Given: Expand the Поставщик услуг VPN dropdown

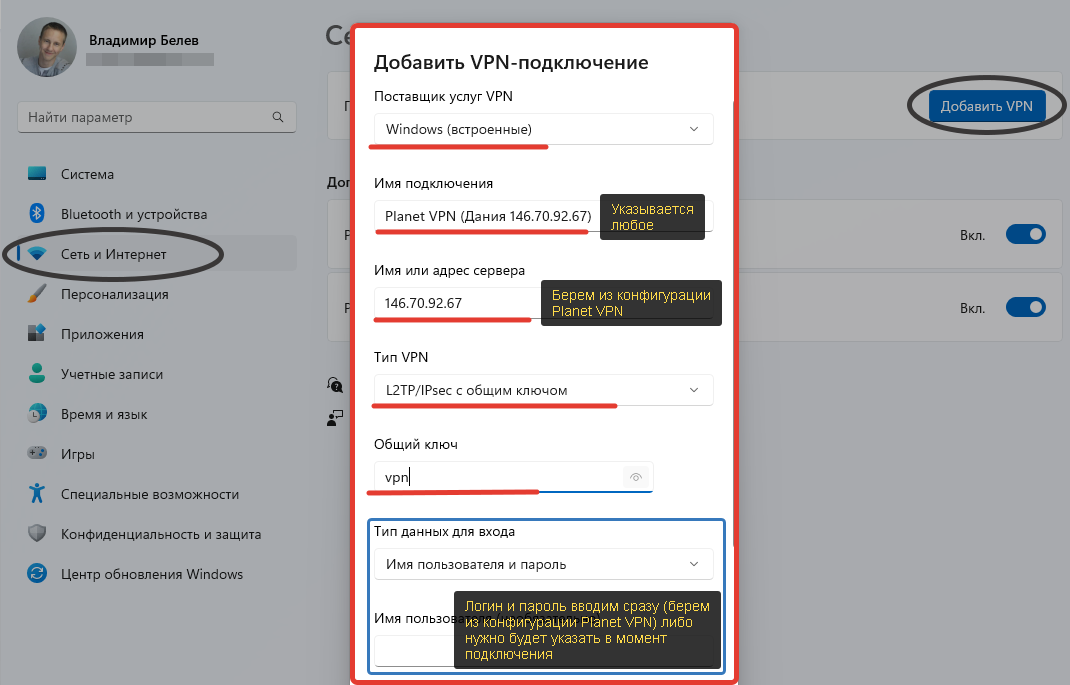Looking at the screenshot, I should point(544,129).
